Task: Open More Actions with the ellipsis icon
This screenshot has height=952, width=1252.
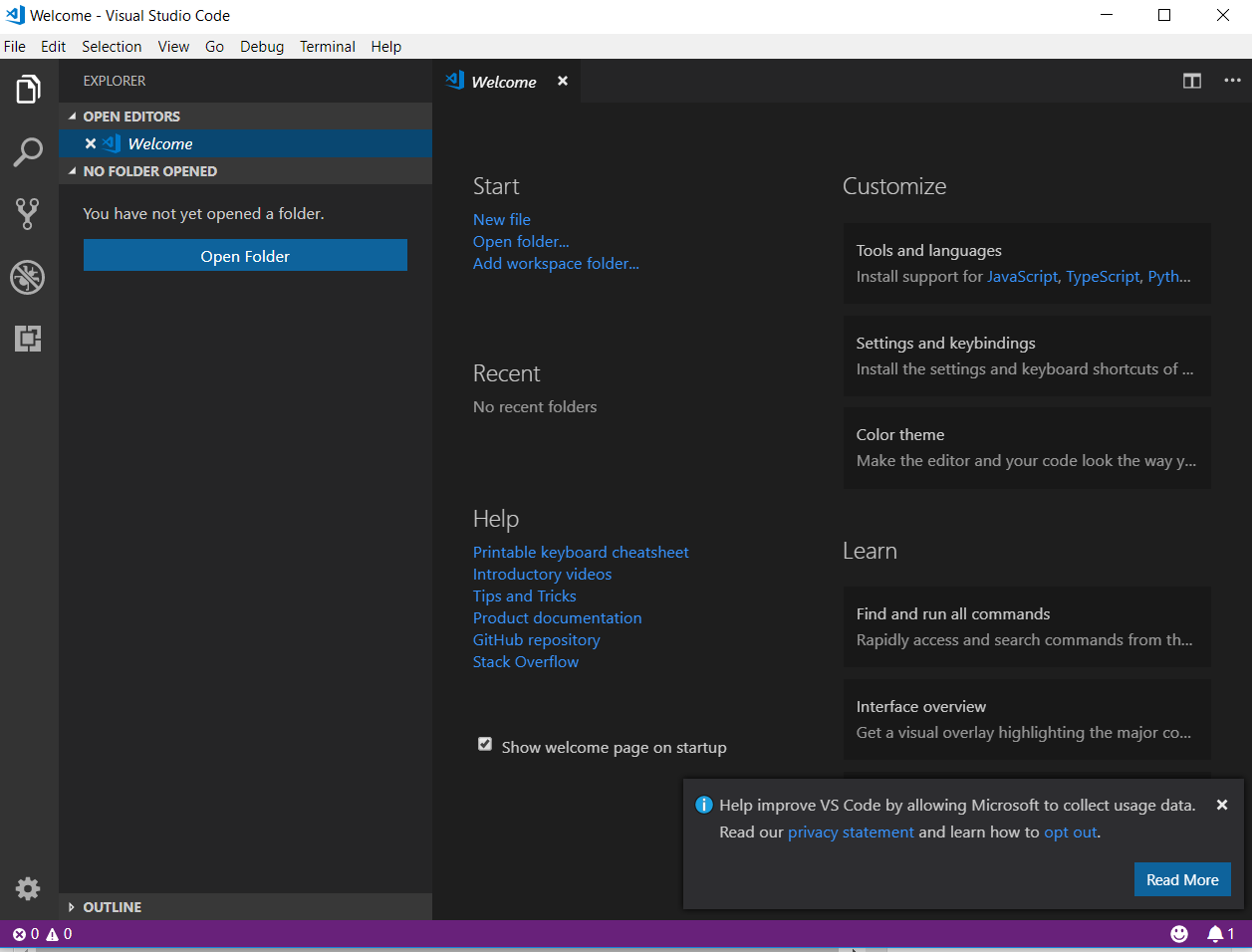Action: (x=1232, y=81)
